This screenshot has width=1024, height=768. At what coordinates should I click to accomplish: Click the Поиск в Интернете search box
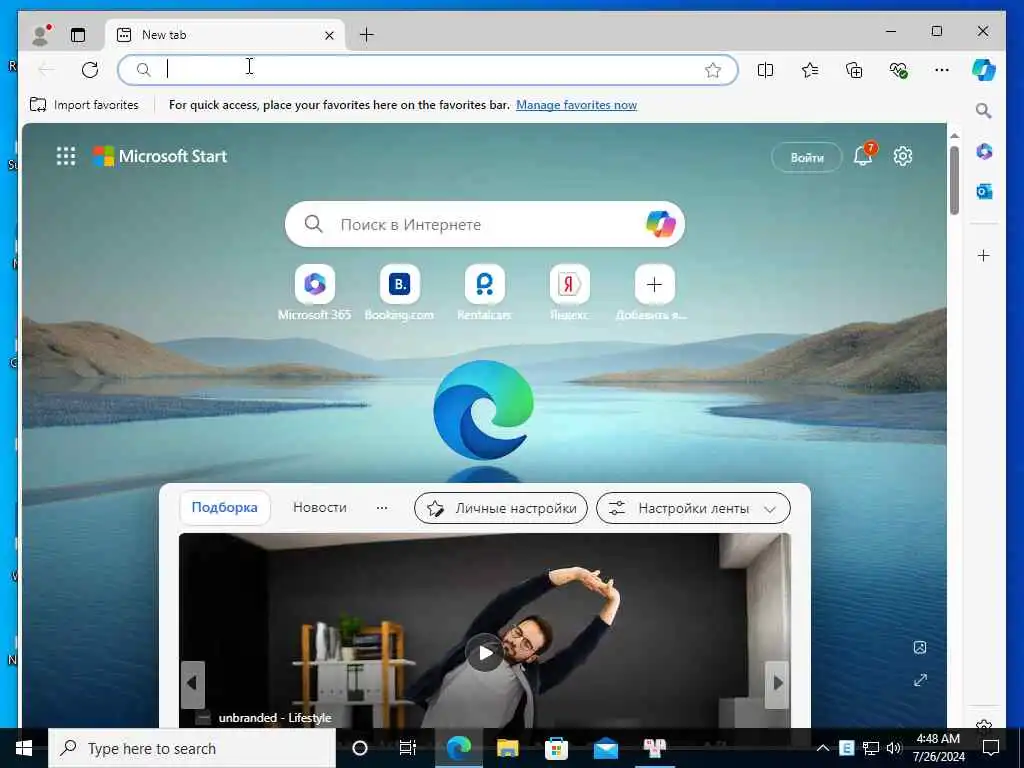pyautogui.click(x=485, y=224)
